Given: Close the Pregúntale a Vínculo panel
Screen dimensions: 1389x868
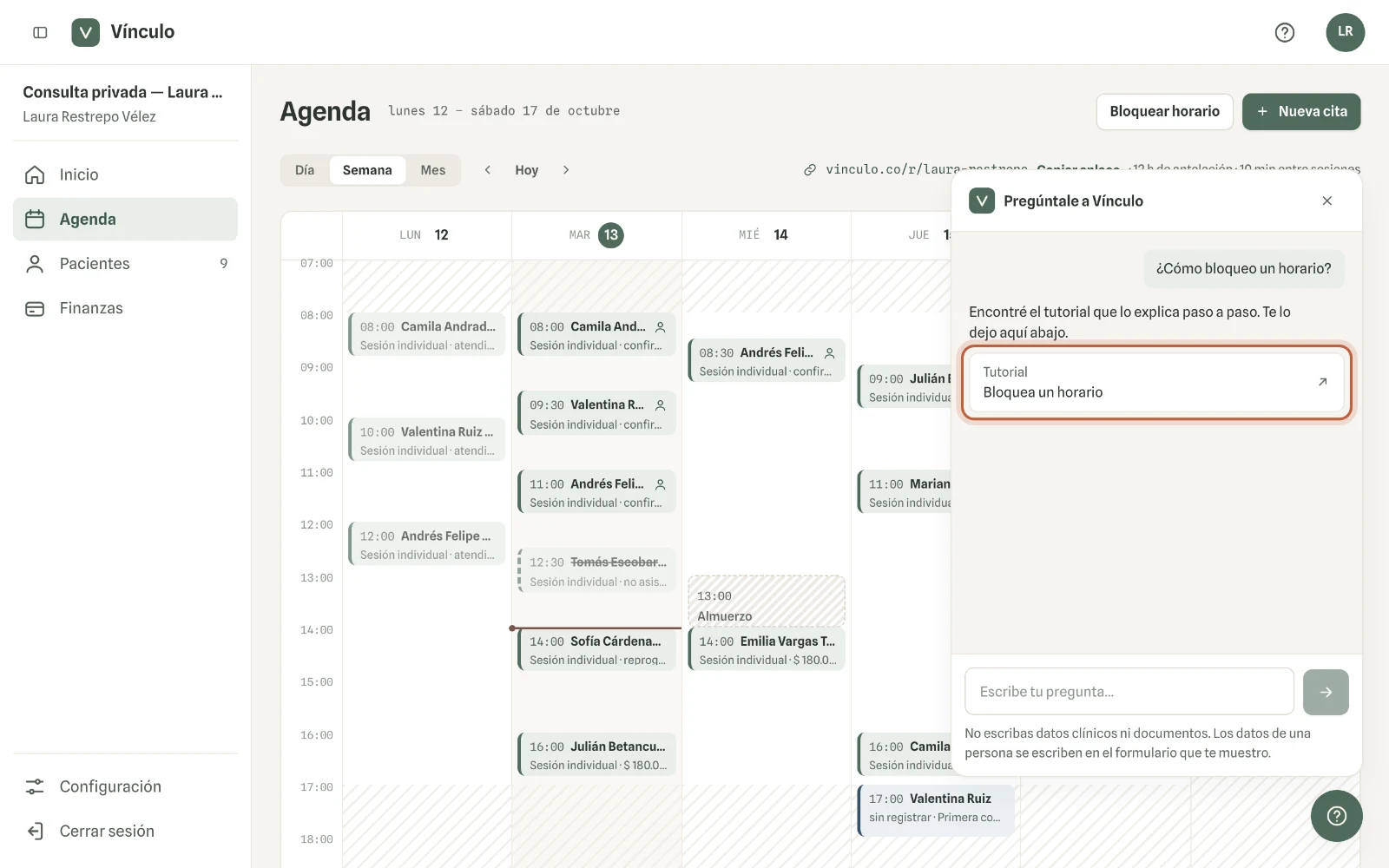Looking at the screenshot, I should [1326, 201].
